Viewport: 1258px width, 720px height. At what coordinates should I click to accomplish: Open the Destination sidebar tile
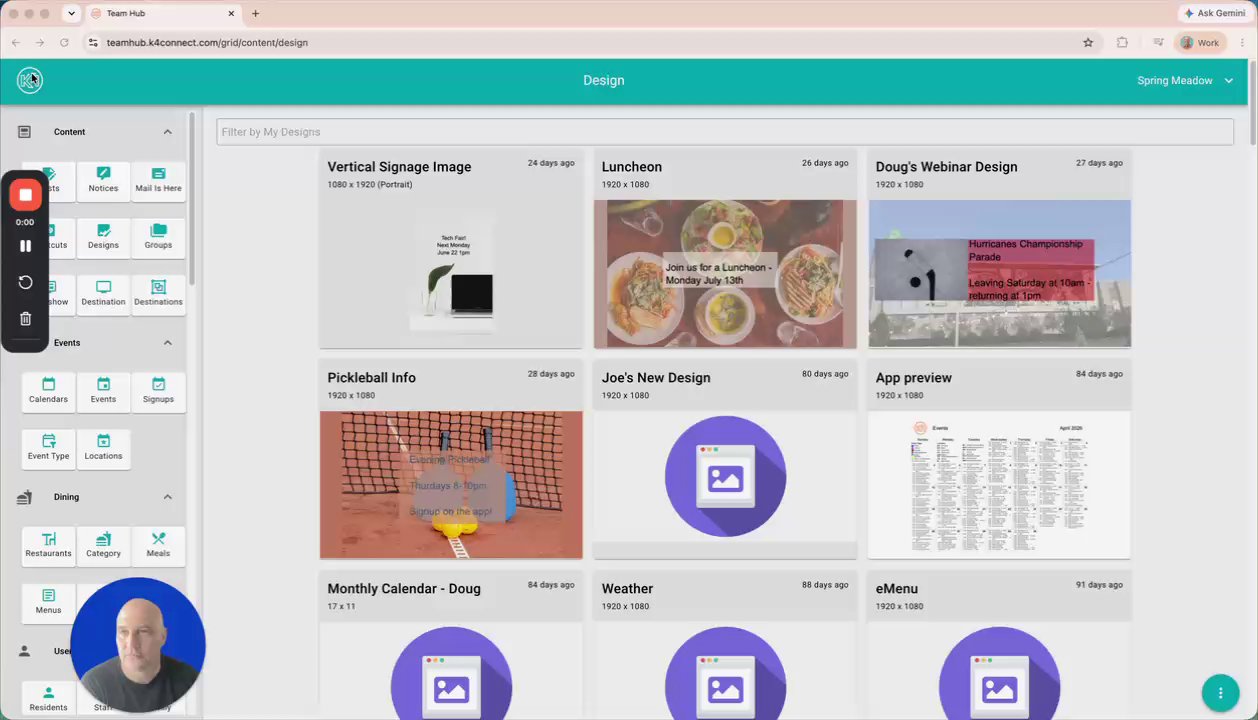(103, 295)
